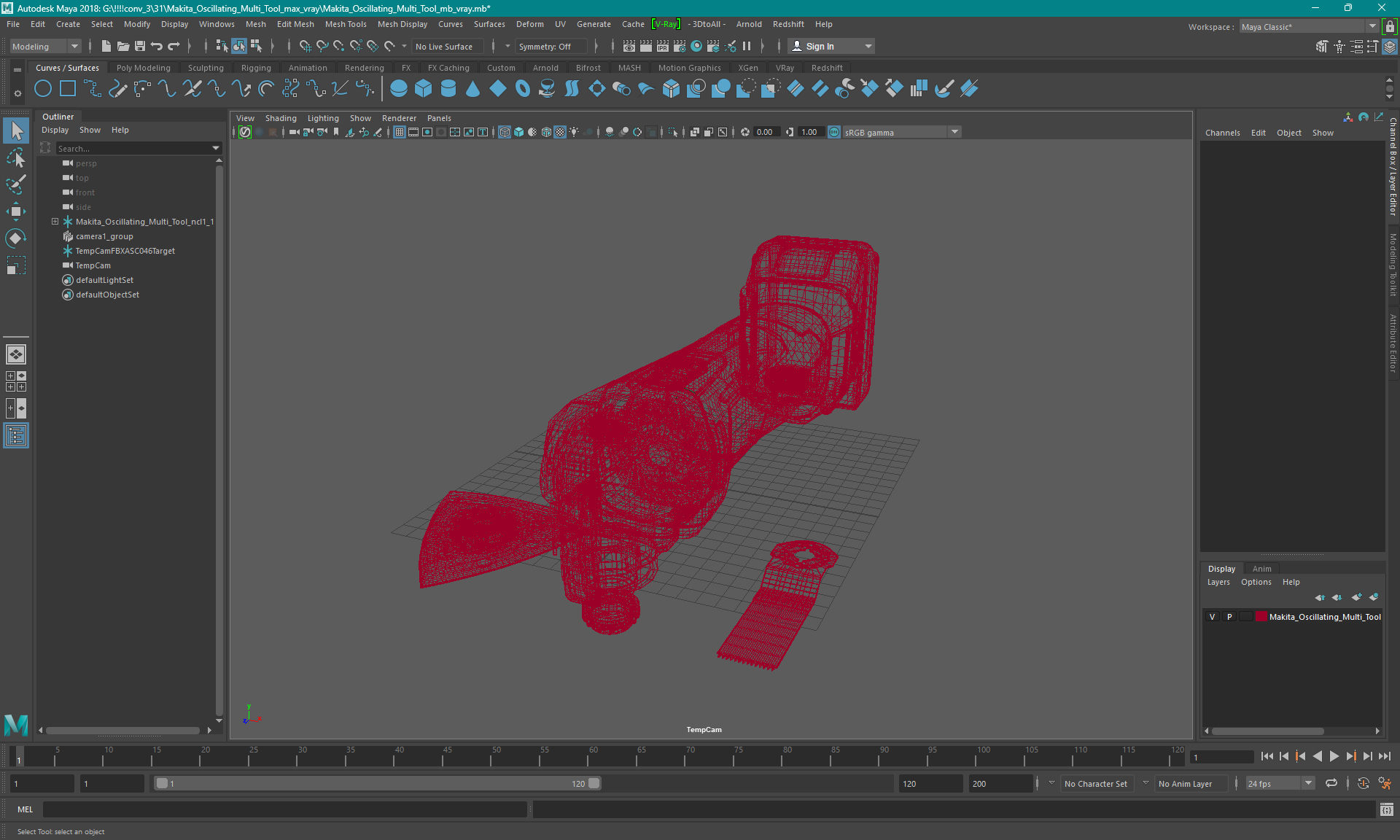Select the Move tool in toolbox
1400x840 pixels.
(15, 211)
